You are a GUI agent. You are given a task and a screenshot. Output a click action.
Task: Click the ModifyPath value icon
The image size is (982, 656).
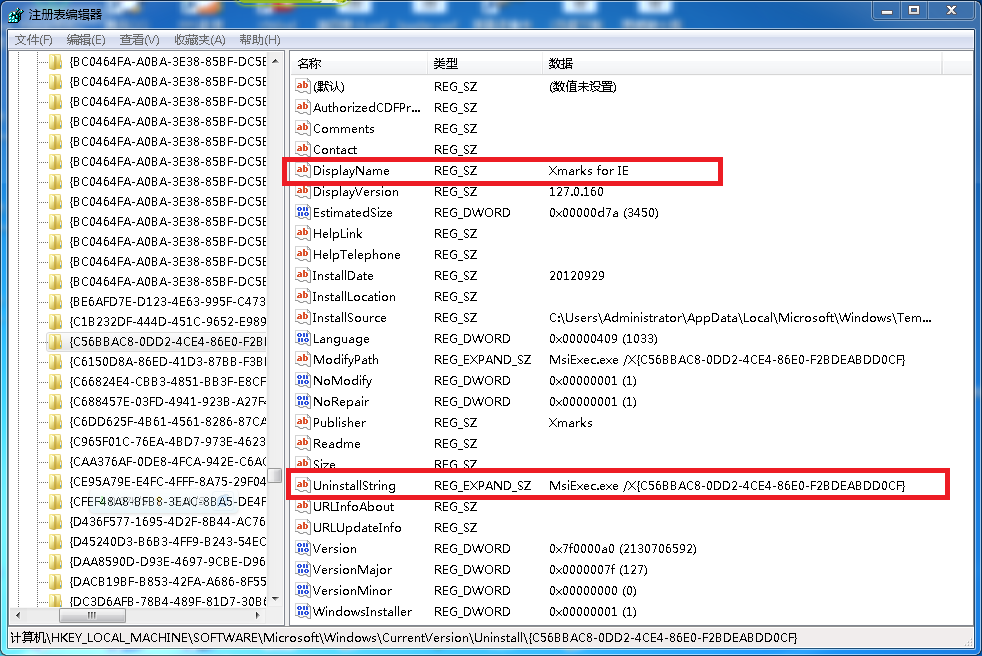pos(303,360)
